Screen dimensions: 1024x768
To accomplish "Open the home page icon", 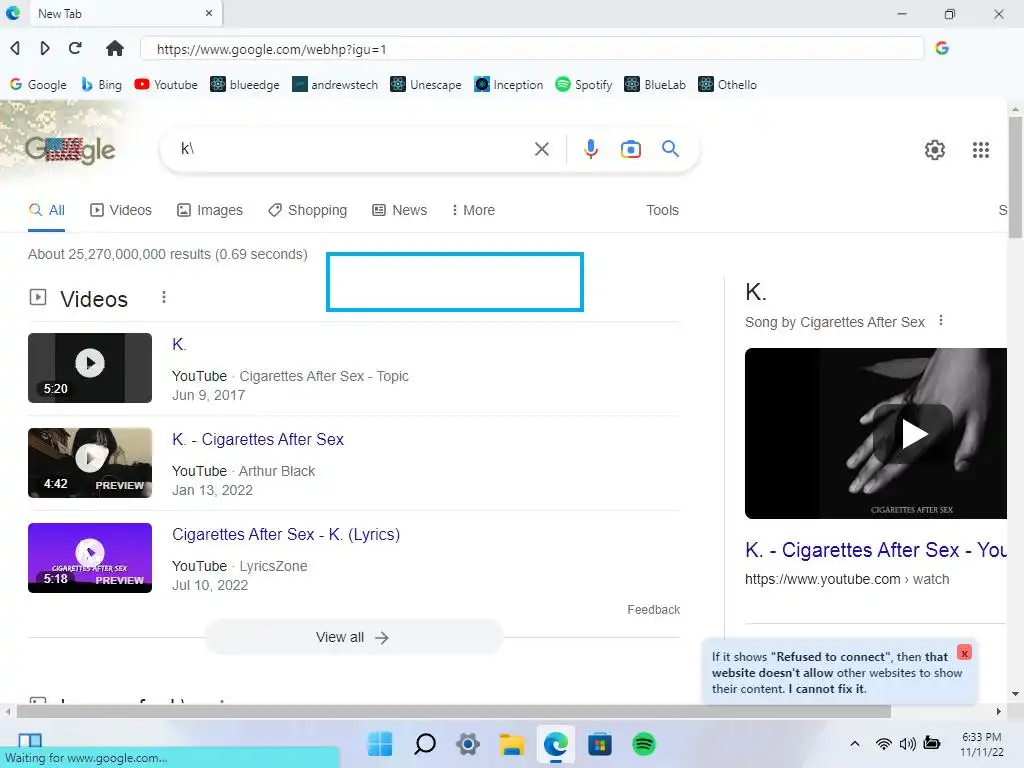I will pyautogui.click(x=115, y=48).
